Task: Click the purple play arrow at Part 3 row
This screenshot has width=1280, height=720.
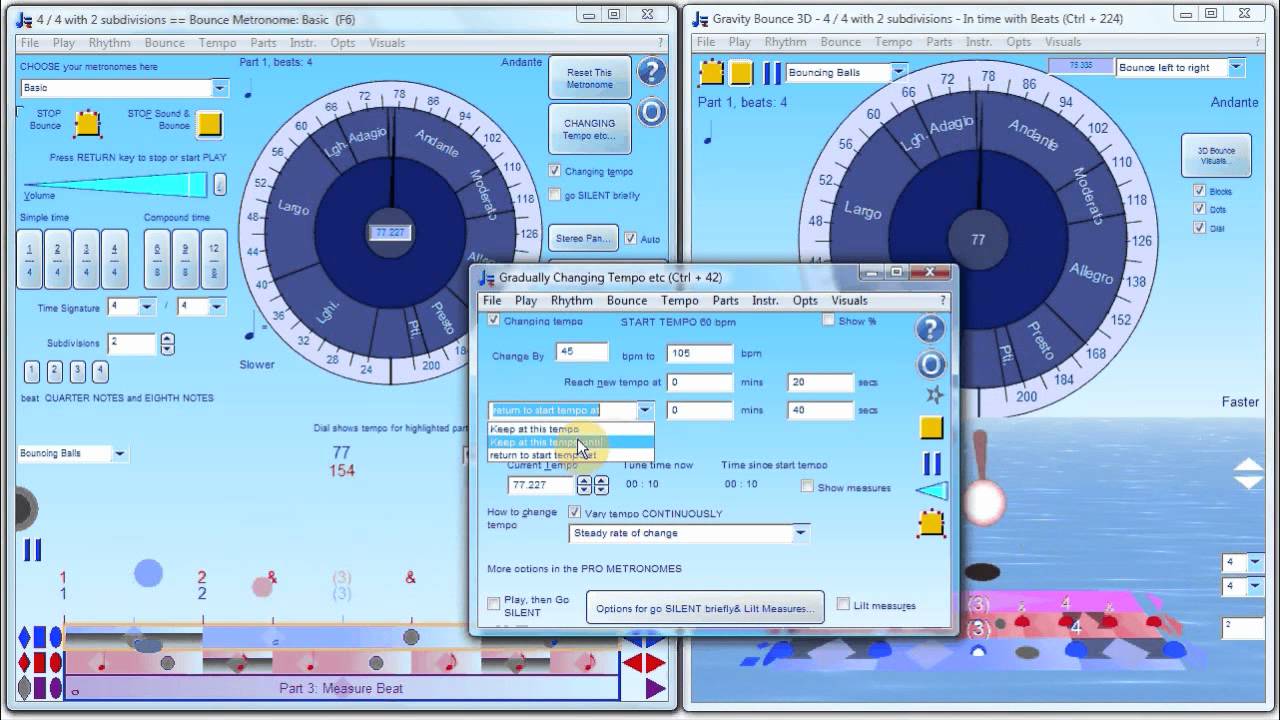Action: pyautogui.click(x=655, y=688)
